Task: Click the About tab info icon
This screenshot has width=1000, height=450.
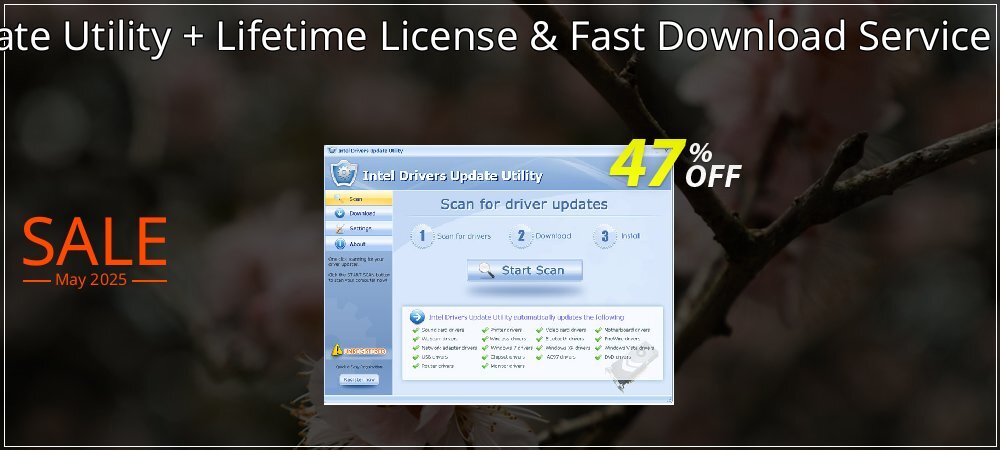Action: click(339, 243)
